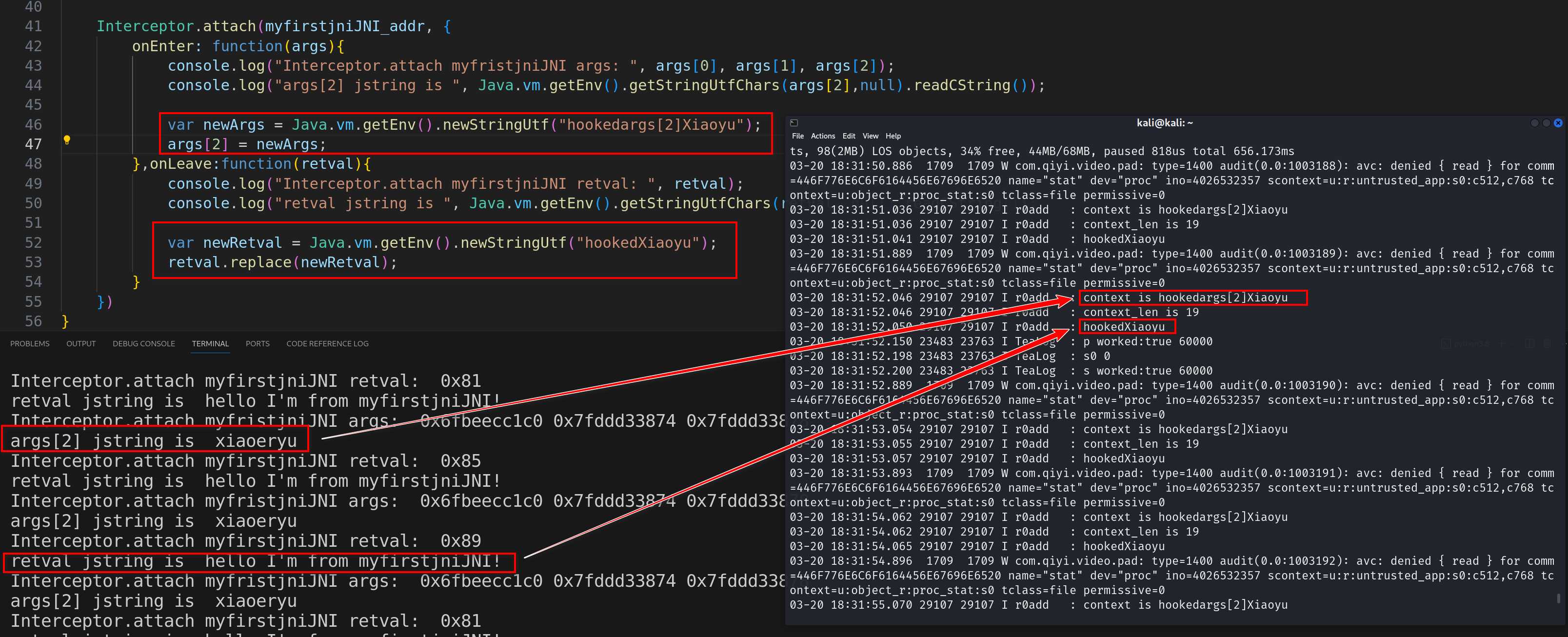Image resolution: width=1568 pixels, height=637 pixels.
Task: Click the kali terminal vertical scrollbar thumb
Action: point(1558,598)
